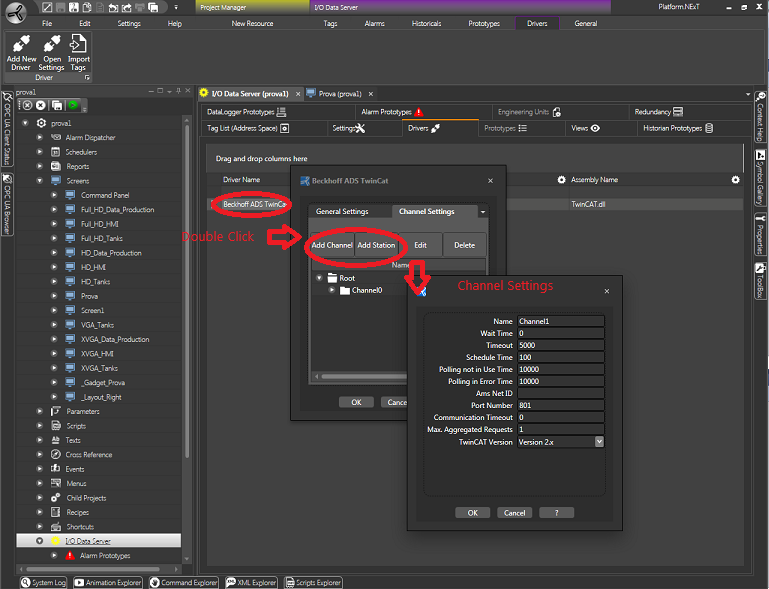Click the Add New Driver icon
769x589 pixels.
[21, 44]
